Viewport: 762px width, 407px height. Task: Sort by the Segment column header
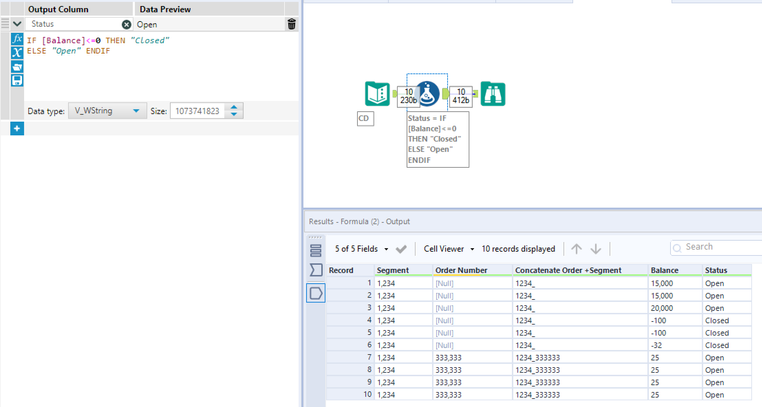403,271
